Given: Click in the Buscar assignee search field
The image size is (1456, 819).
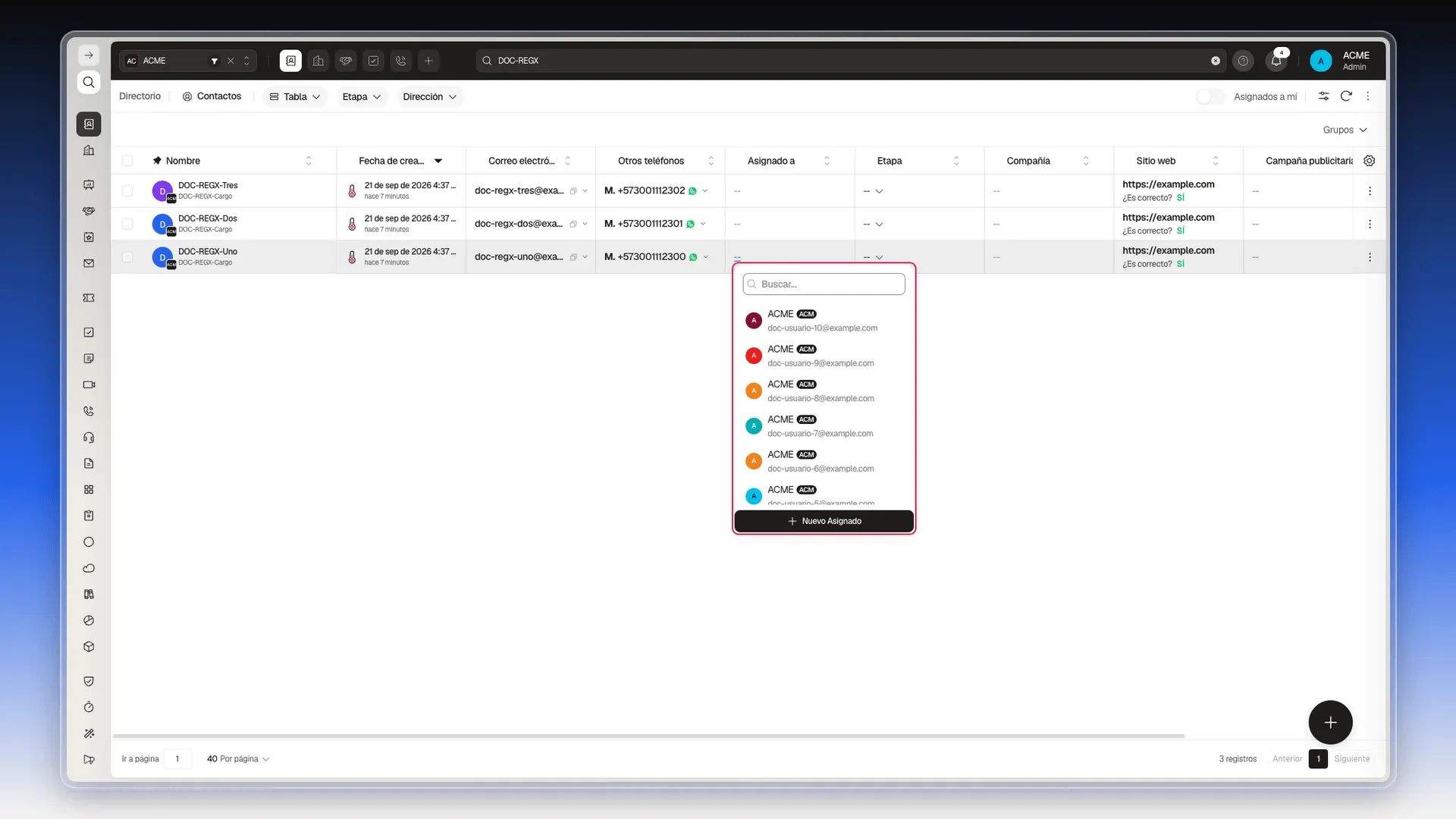Looking at the screenshot, I should coord(824,284).
